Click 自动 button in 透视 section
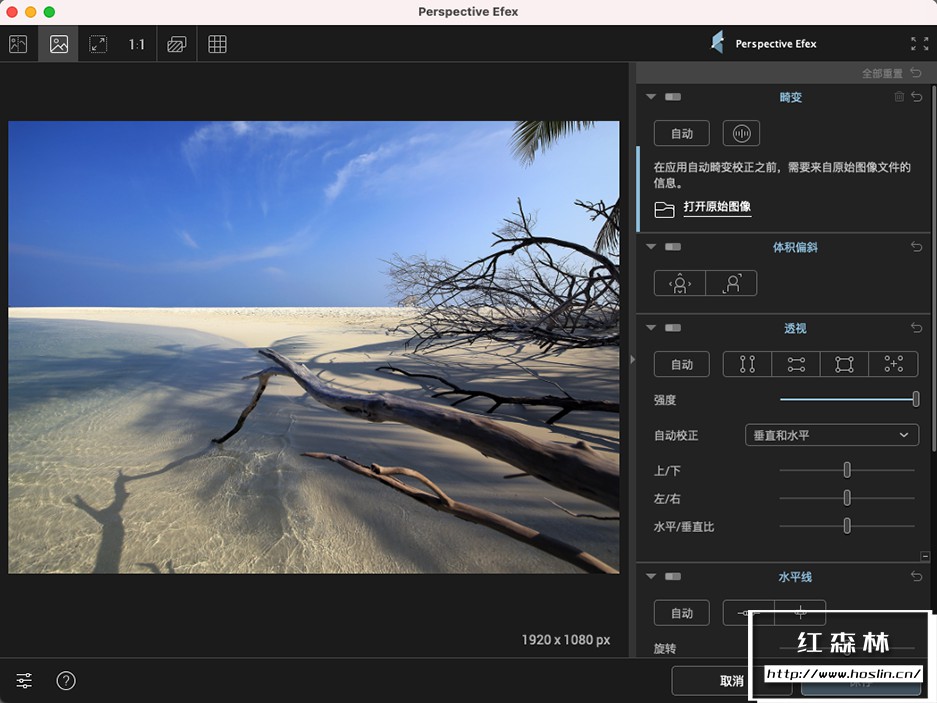The image size is (937, 703). (x=682, y=365)
